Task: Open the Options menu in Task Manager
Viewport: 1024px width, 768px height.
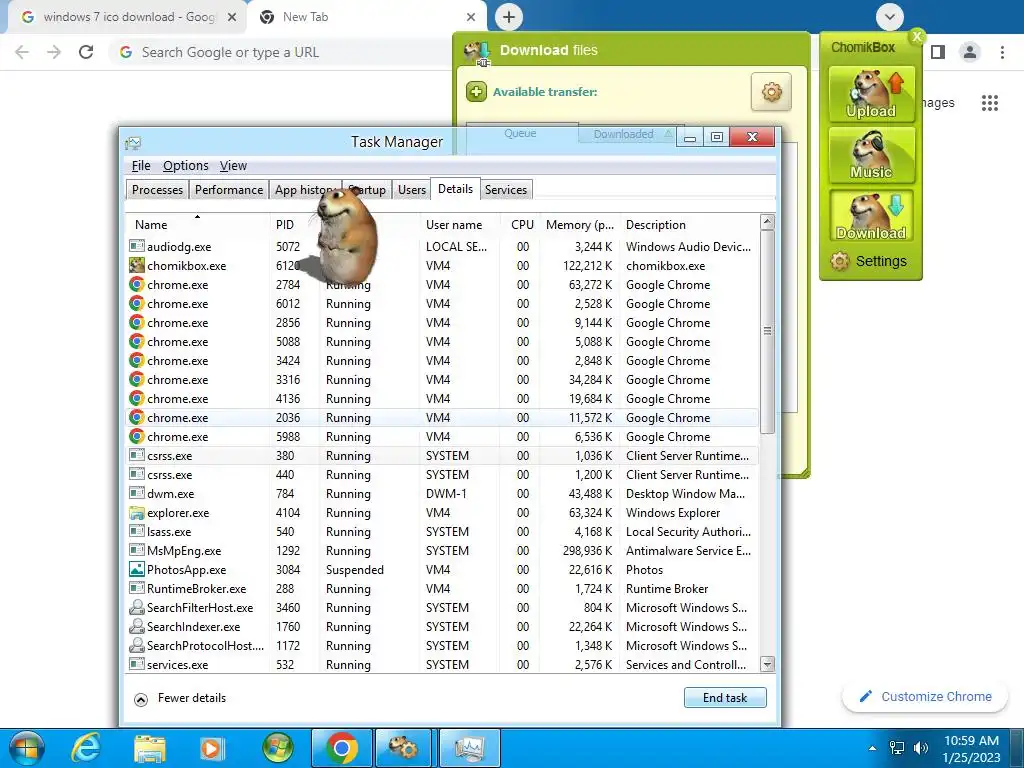Action: pos(185,165)
